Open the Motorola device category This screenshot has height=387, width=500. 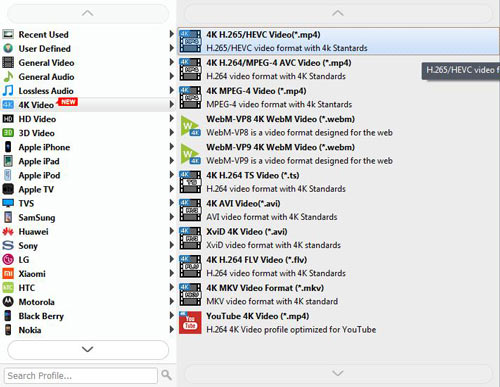click(88, 302)
